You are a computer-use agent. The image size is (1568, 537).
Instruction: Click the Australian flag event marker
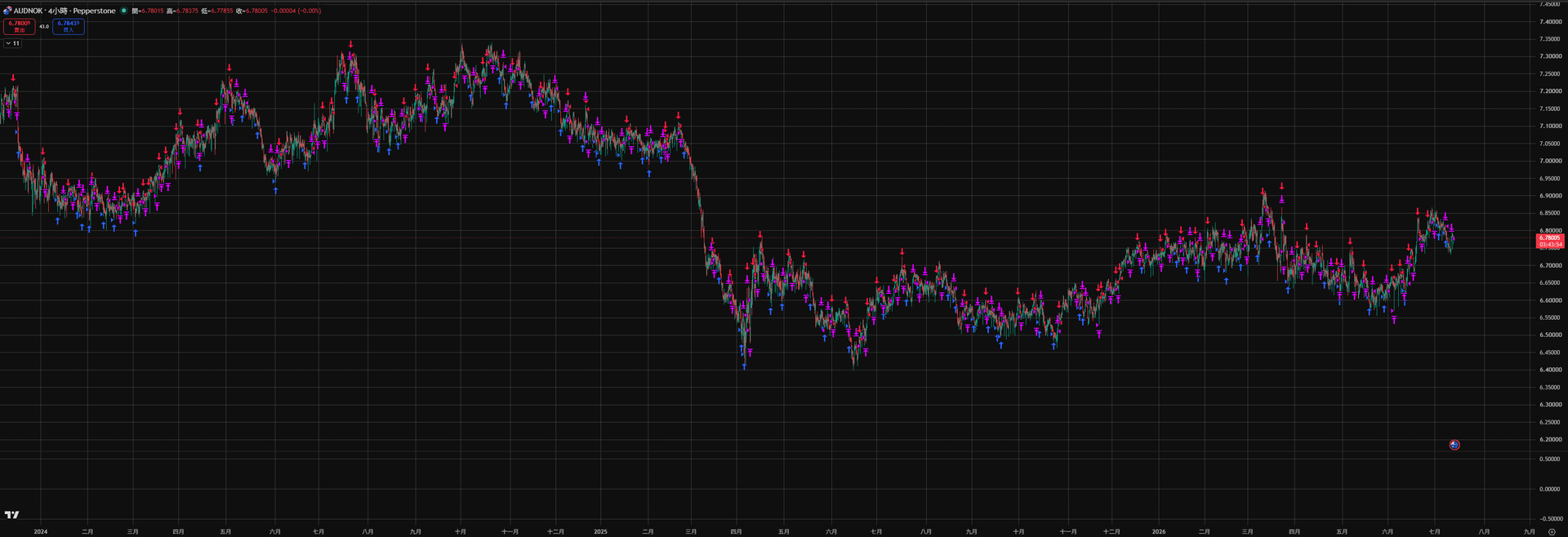[1454, 445]
